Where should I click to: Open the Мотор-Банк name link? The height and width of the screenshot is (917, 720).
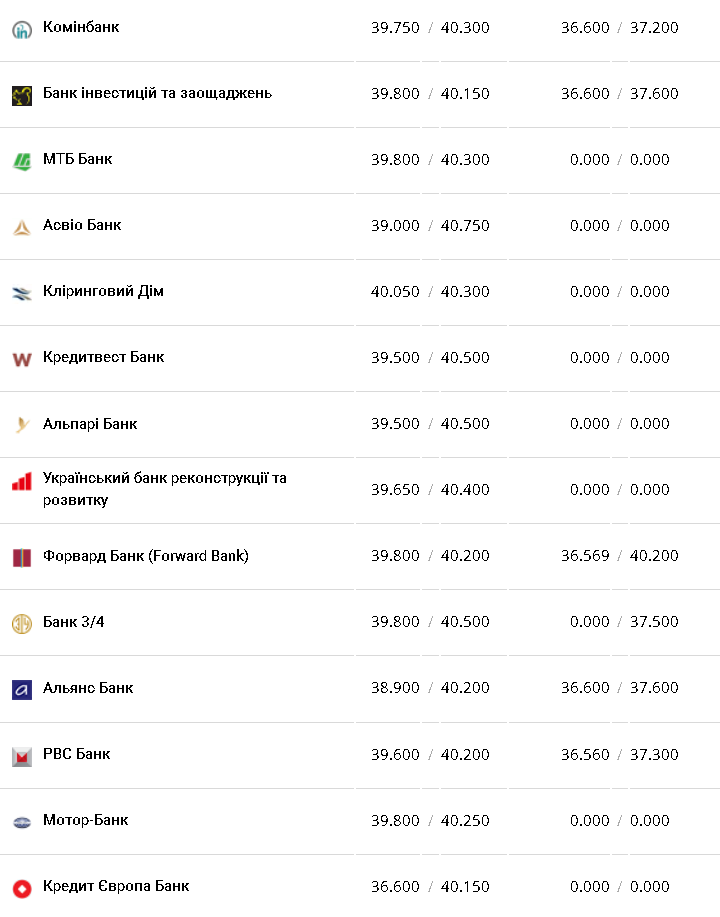(x=85, y=820)
